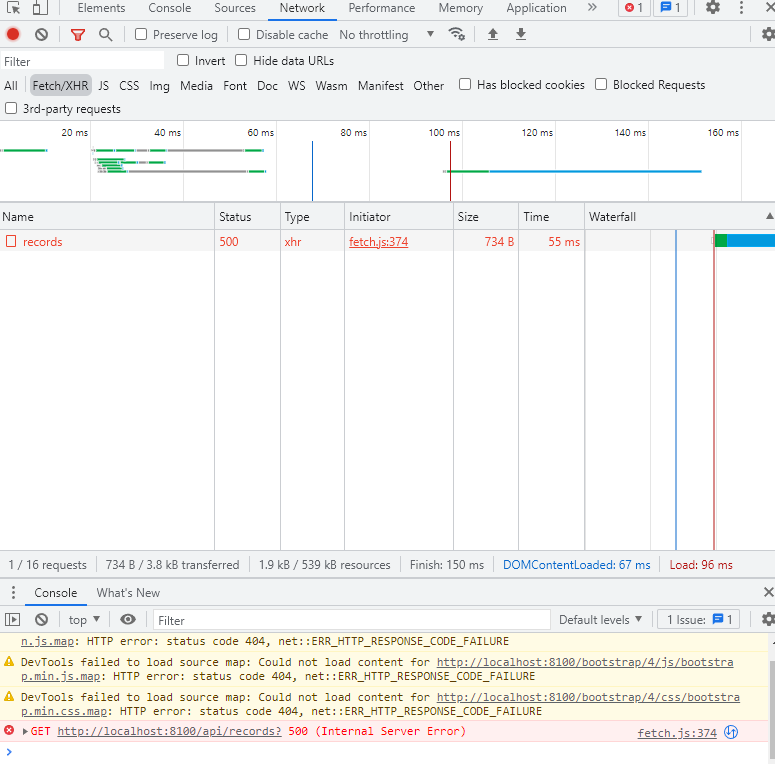Click the red error count badge

(x=634, y=8)
